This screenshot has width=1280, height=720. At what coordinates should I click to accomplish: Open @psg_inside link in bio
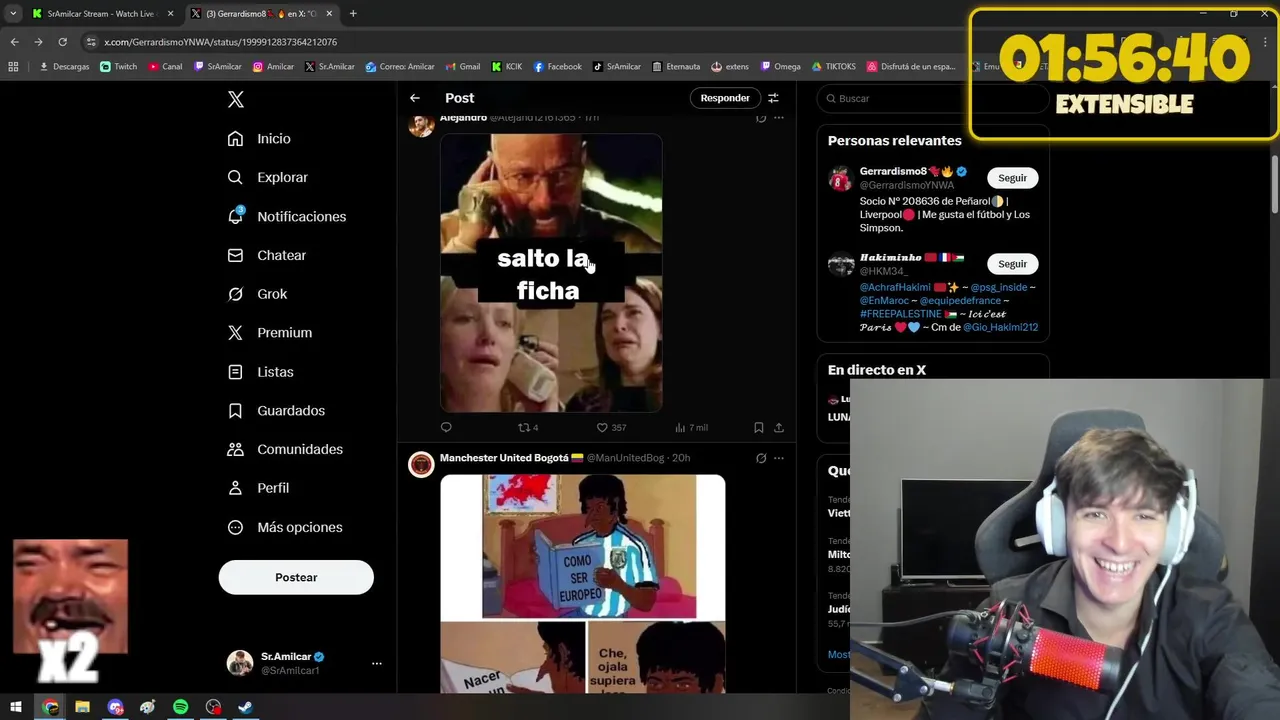pyautogui.click(x=999, y=287)
